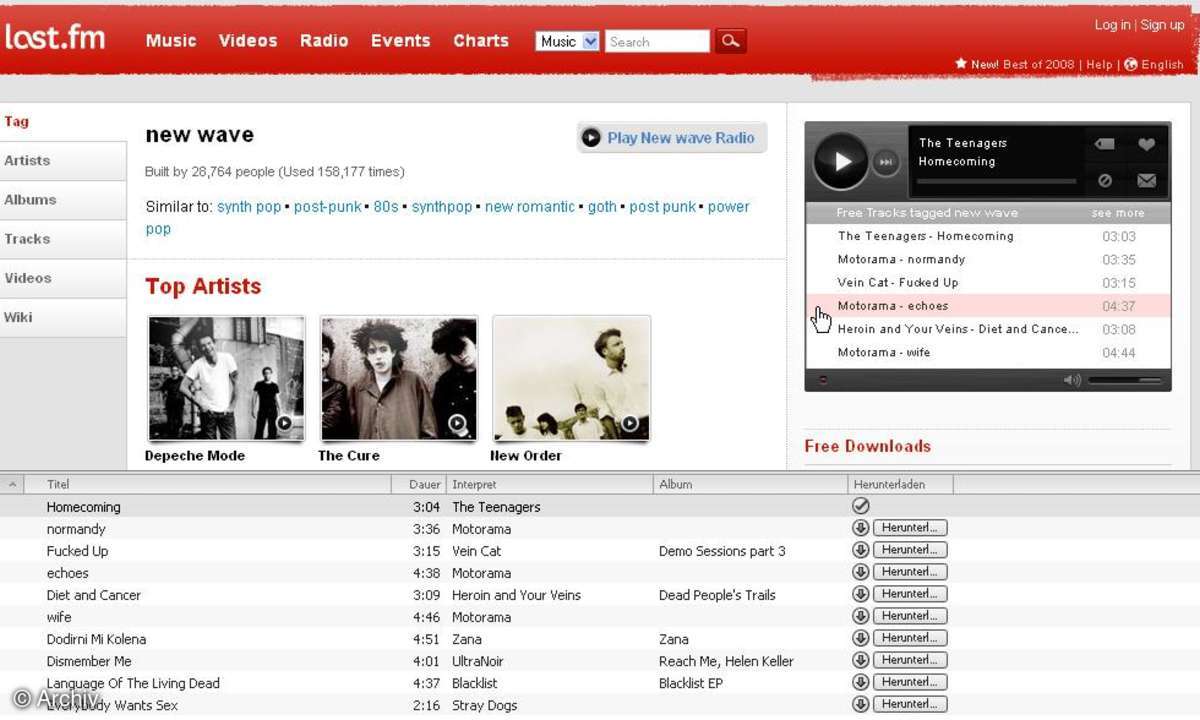This screenshot has height=720, width=1200.
Task: Click Herunterladen button for normandy
Action: [910, 528]
